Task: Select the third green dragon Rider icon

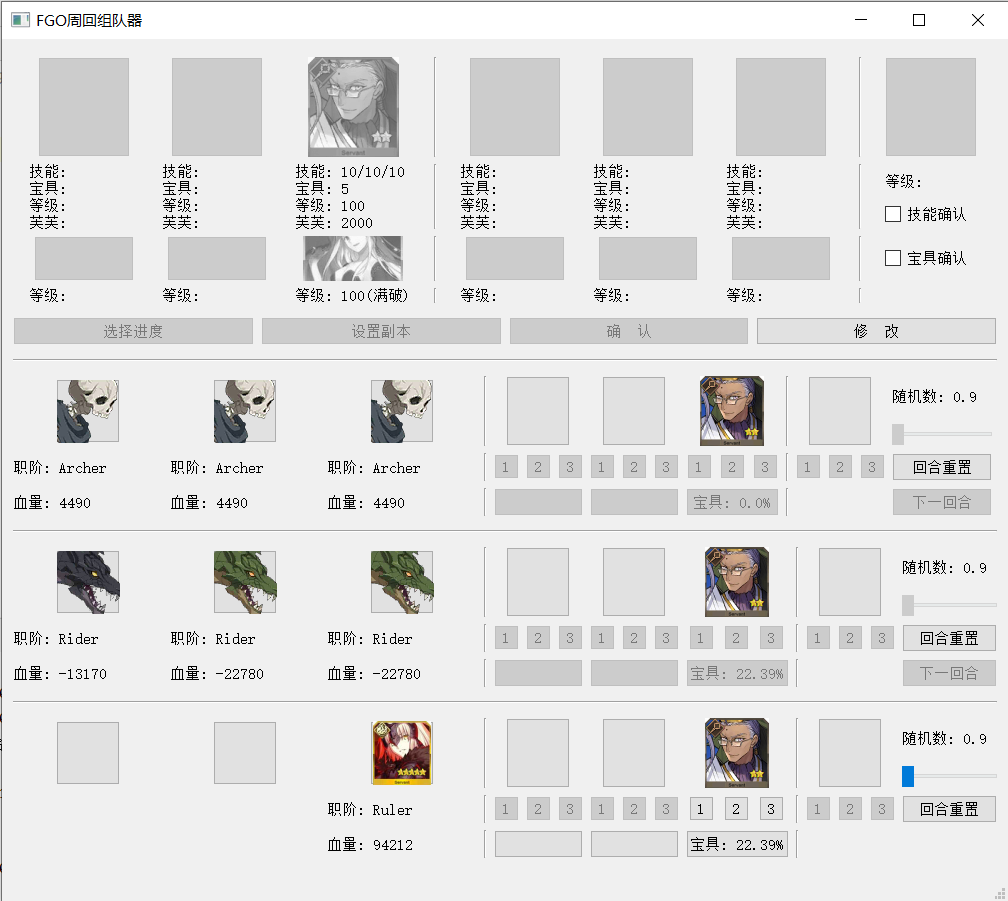Action: [x=402, y=582]
